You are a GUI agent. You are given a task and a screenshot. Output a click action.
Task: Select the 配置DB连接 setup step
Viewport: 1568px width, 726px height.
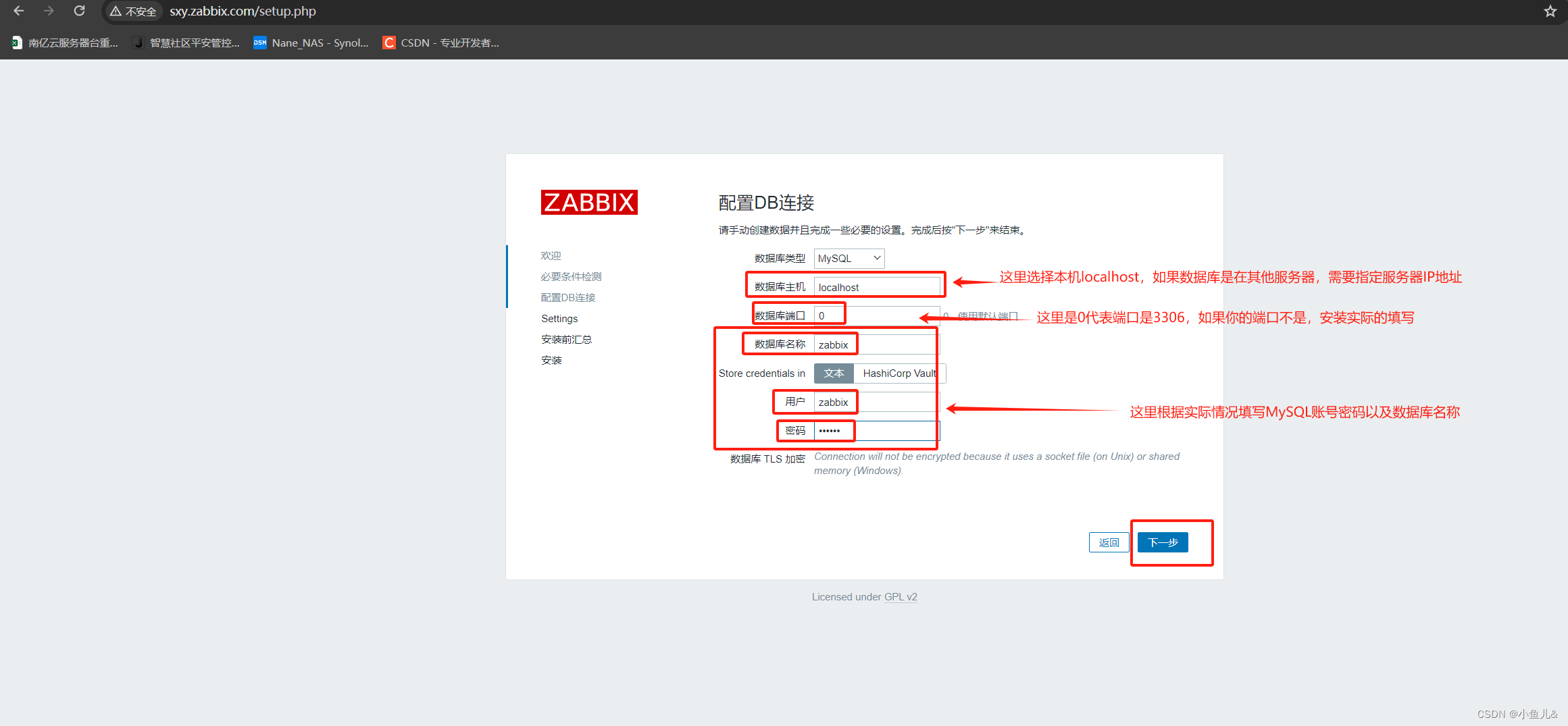pos(568,298)
